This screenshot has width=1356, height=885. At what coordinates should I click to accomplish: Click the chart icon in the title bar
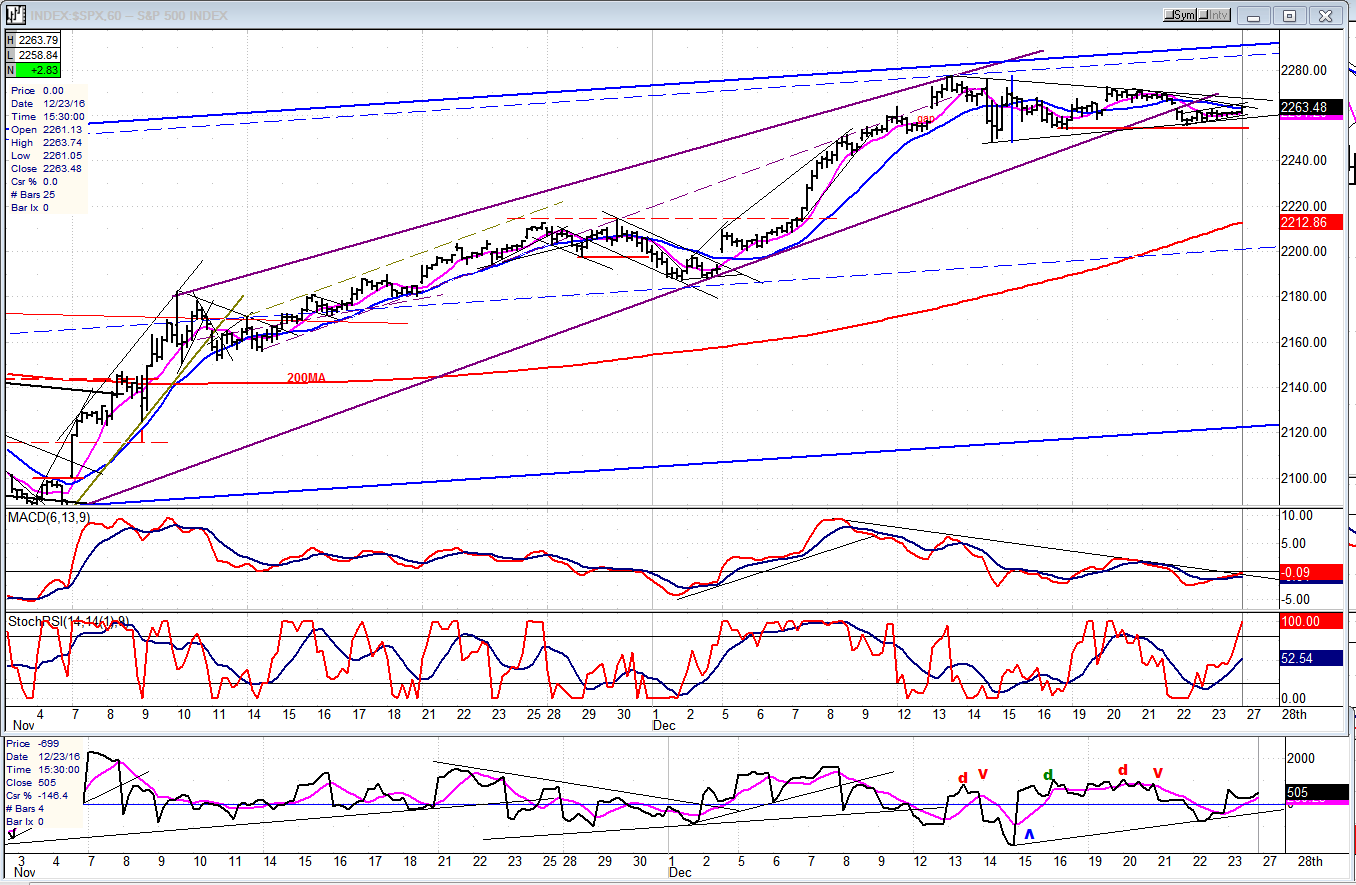(x=17, y=15)
